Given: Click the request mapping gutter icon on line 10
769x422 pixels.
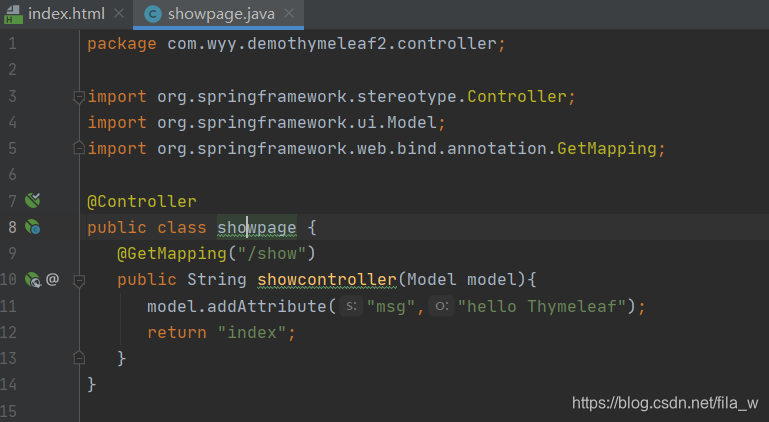Looking at the screenshot, I should 33,280.
